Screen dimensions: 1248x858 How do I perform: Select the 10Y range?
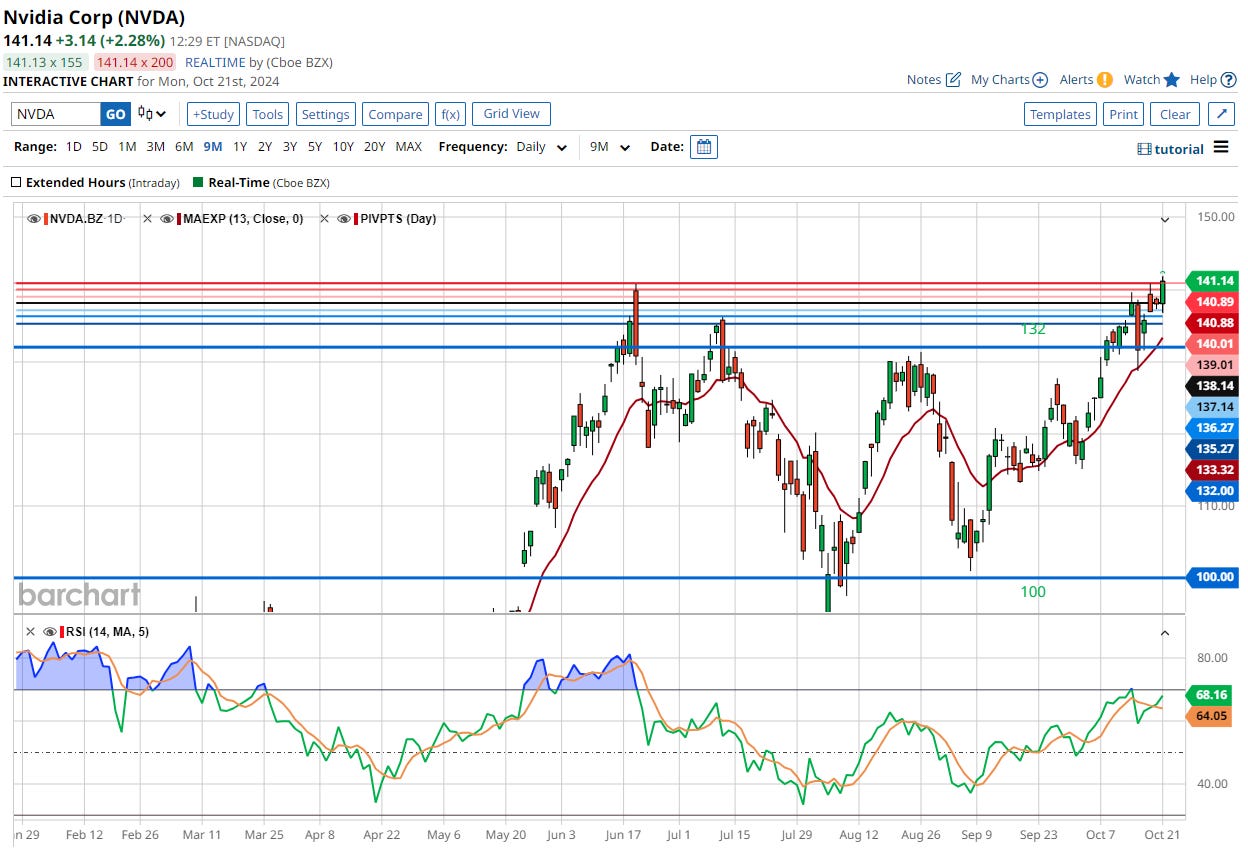point(343,147)
